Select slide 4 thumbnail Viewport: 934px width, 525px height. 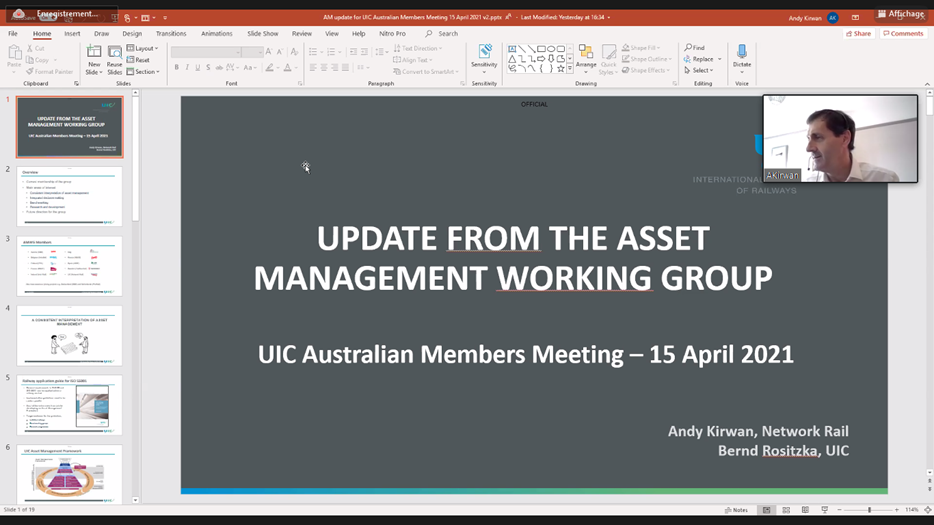(70, 335)
